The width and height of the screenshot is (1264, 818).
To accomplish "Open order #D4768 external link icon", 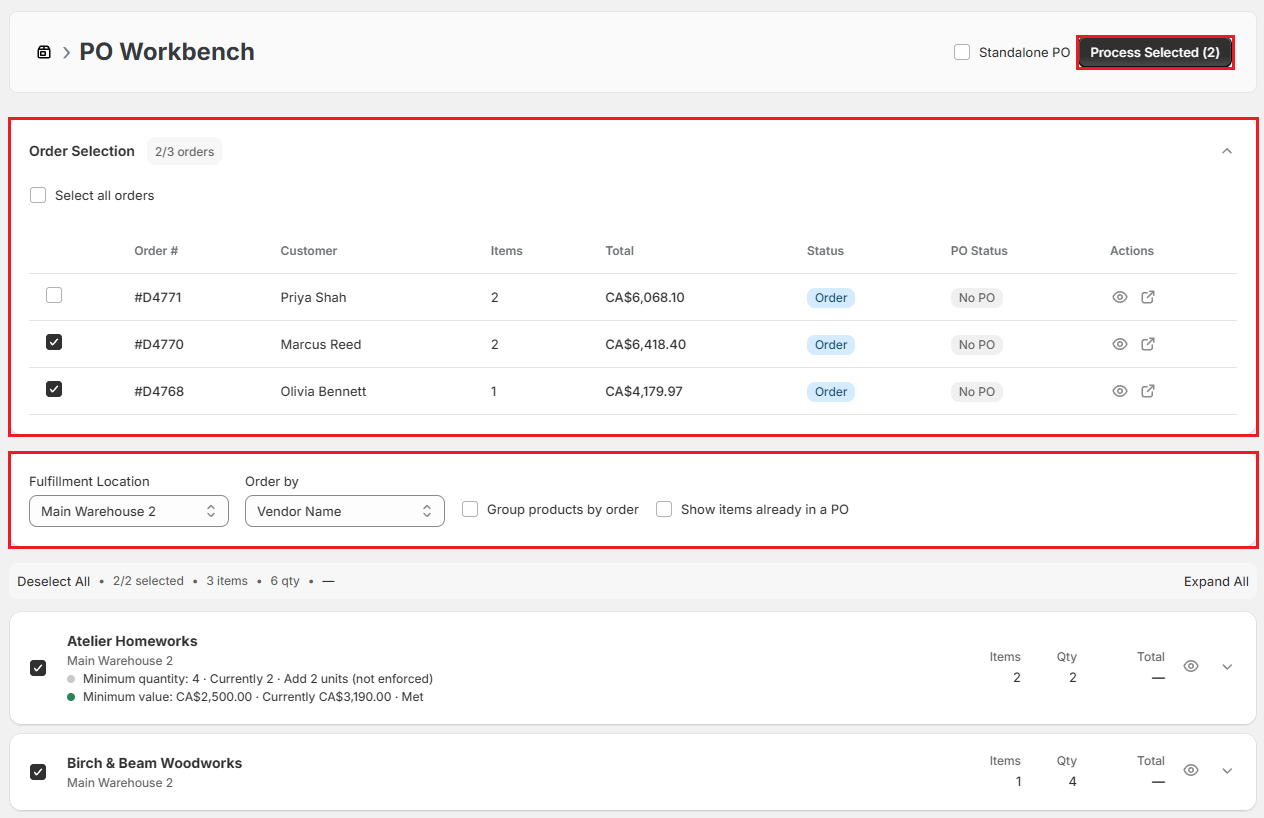I will (x=1148, y=391).
